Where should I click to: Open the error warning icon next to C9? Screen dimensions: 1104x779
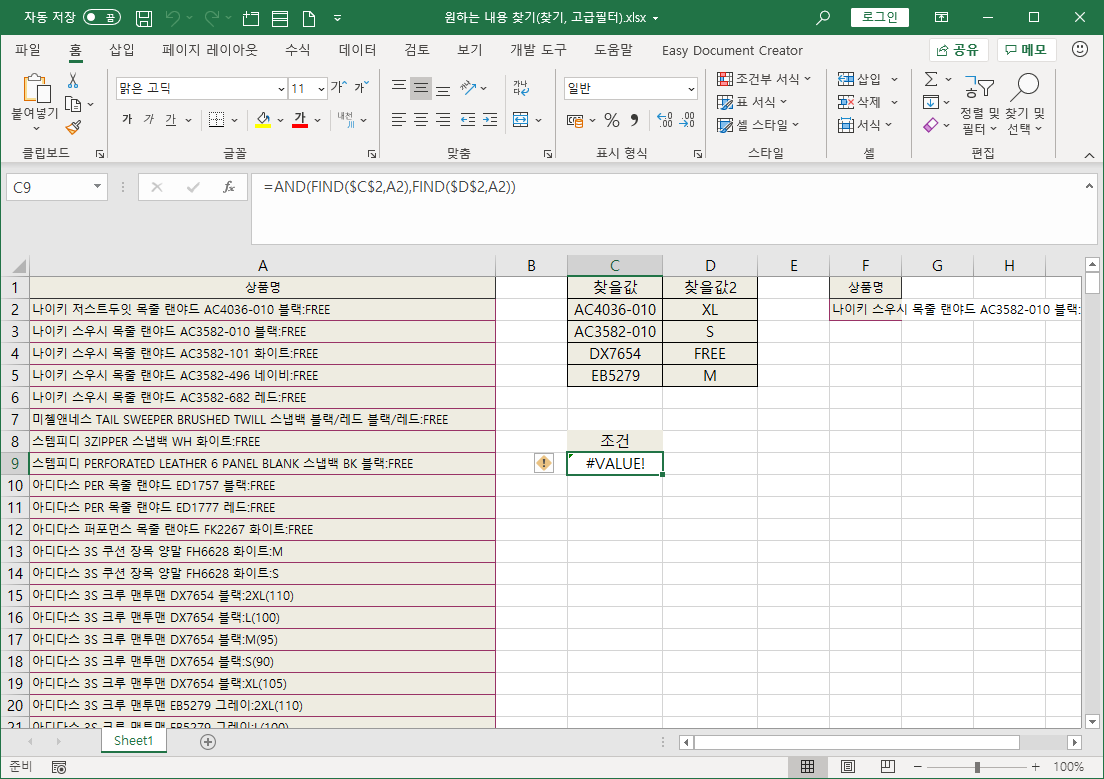(544, 463)
